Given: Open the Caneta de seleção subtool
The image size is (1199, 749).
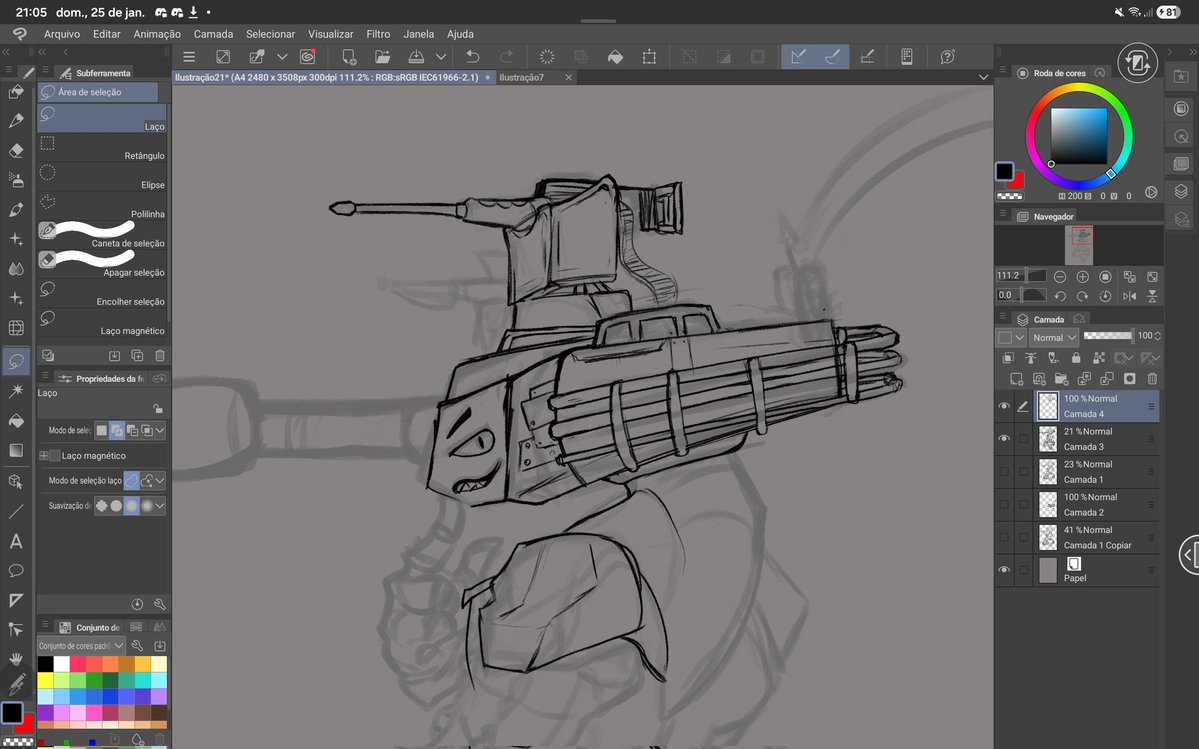Looking at the screenshot, I should tap(100, 235).
